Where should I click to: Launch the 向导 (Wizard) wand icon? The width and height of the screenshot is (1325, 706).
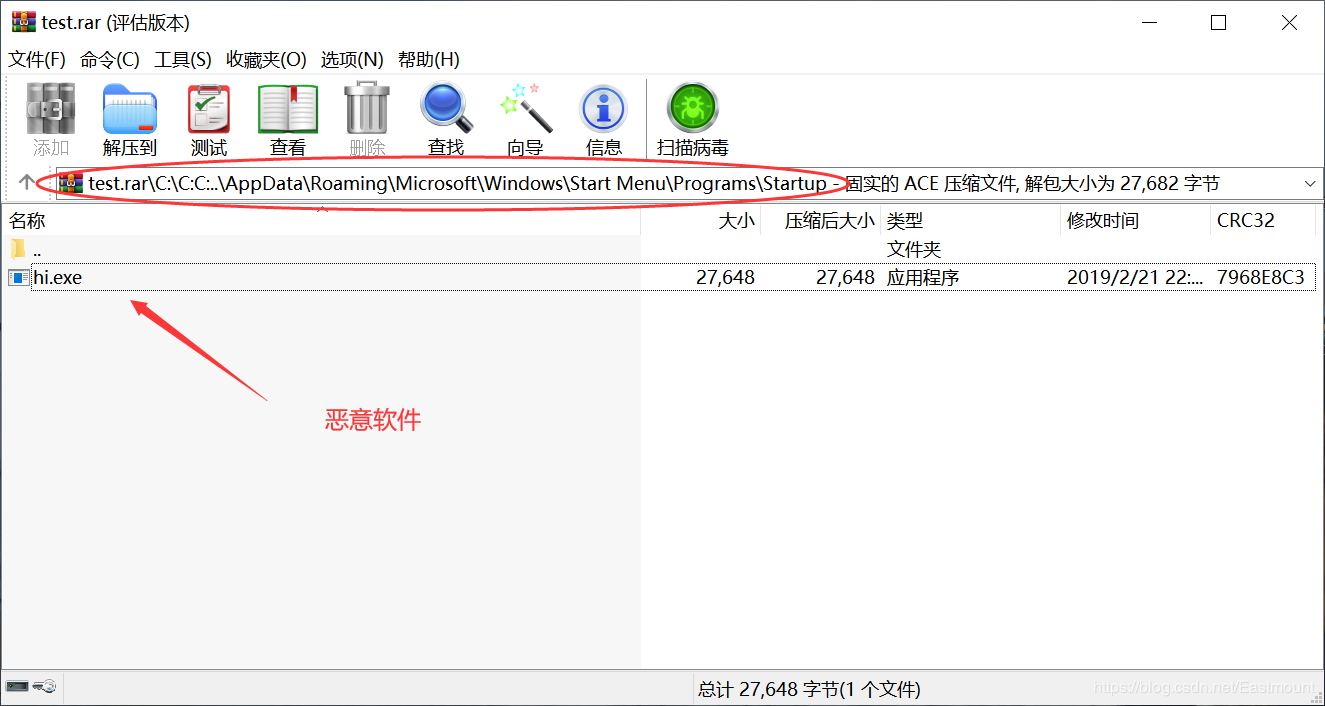click(524, 110)
